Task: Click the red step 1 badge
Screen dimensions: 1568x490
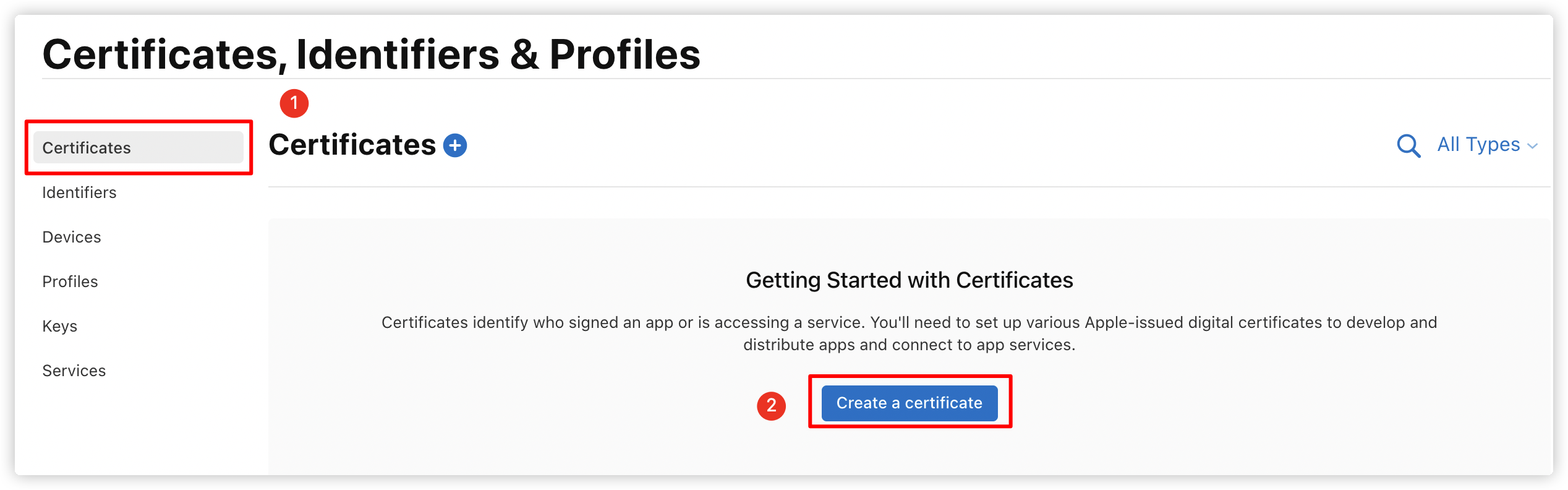Action: (x=294, y=103)
